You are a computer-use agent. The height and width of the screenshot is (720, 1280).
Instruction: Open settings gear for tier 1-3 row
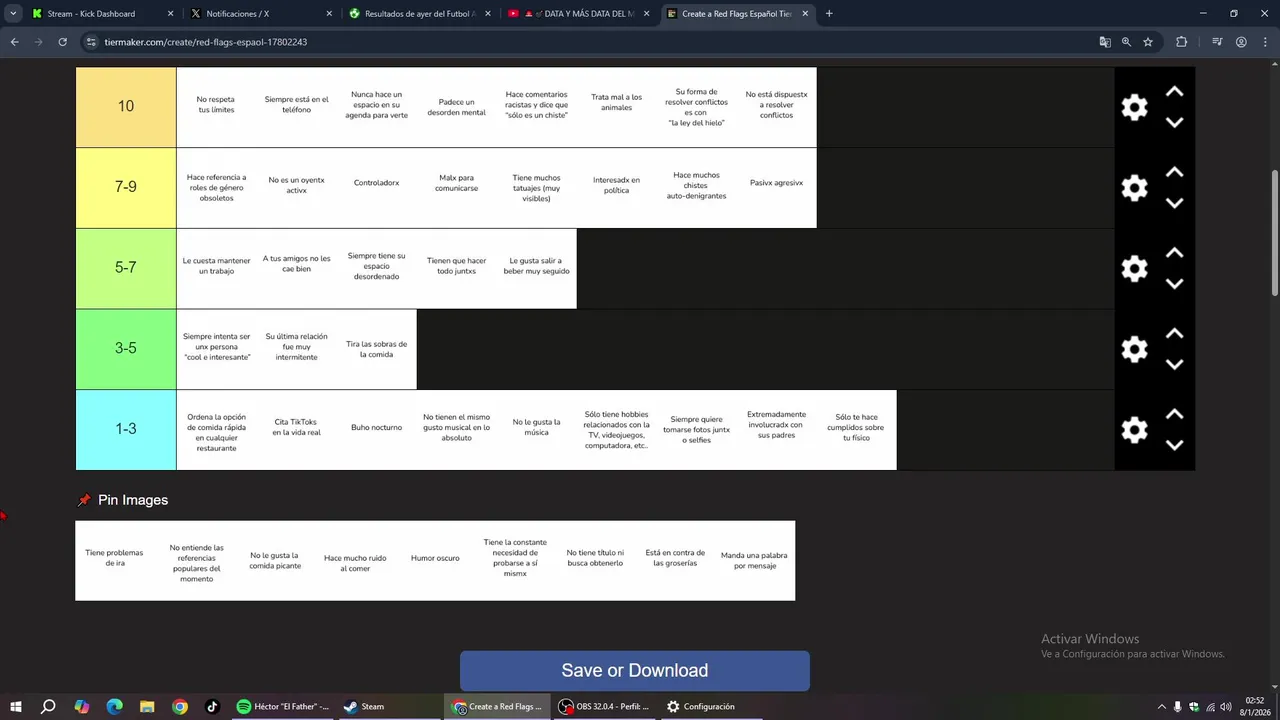point(1134,430)
